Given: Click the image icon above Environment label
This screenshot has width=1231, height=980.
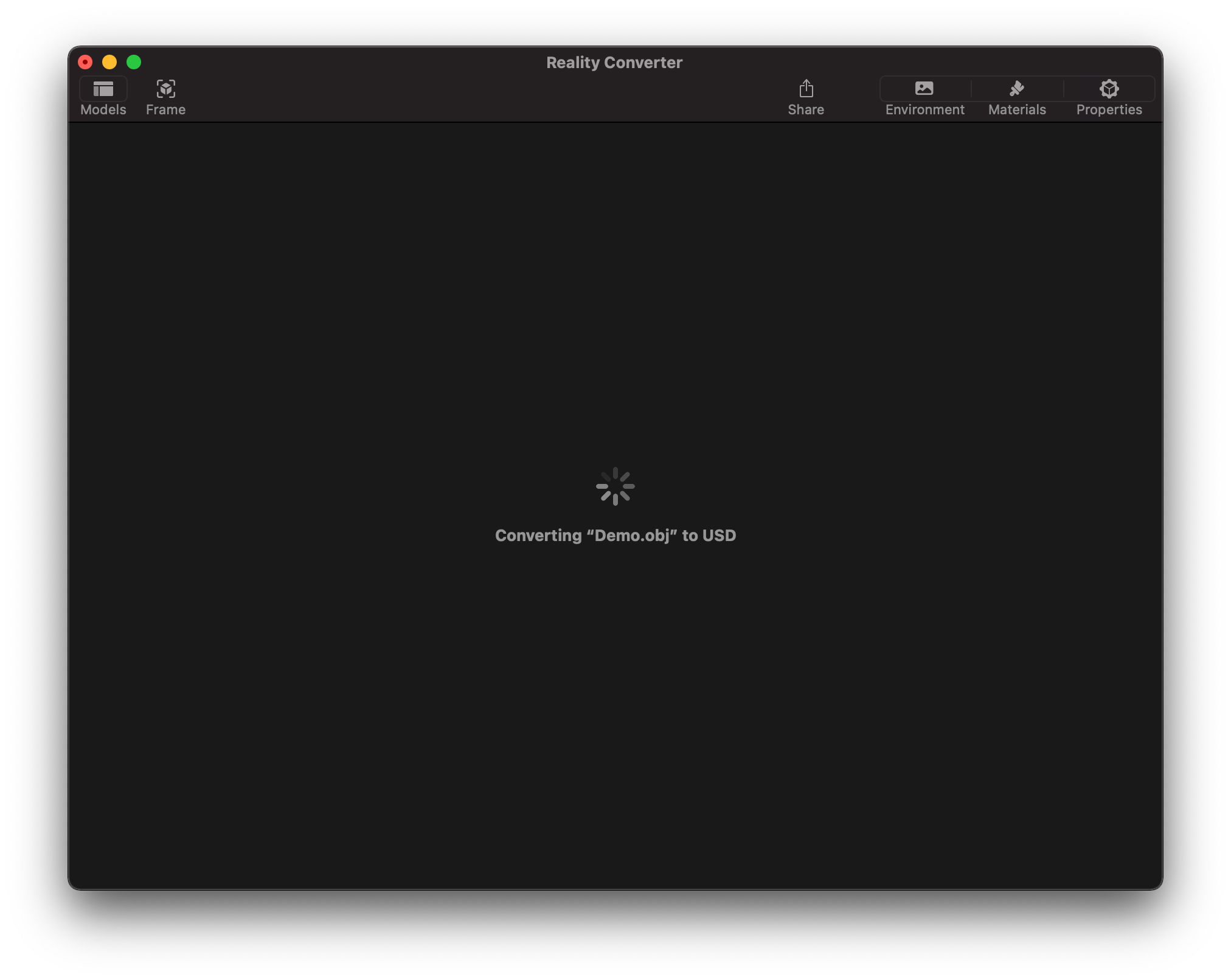Looking at the screenshot, I should [923, 89].
